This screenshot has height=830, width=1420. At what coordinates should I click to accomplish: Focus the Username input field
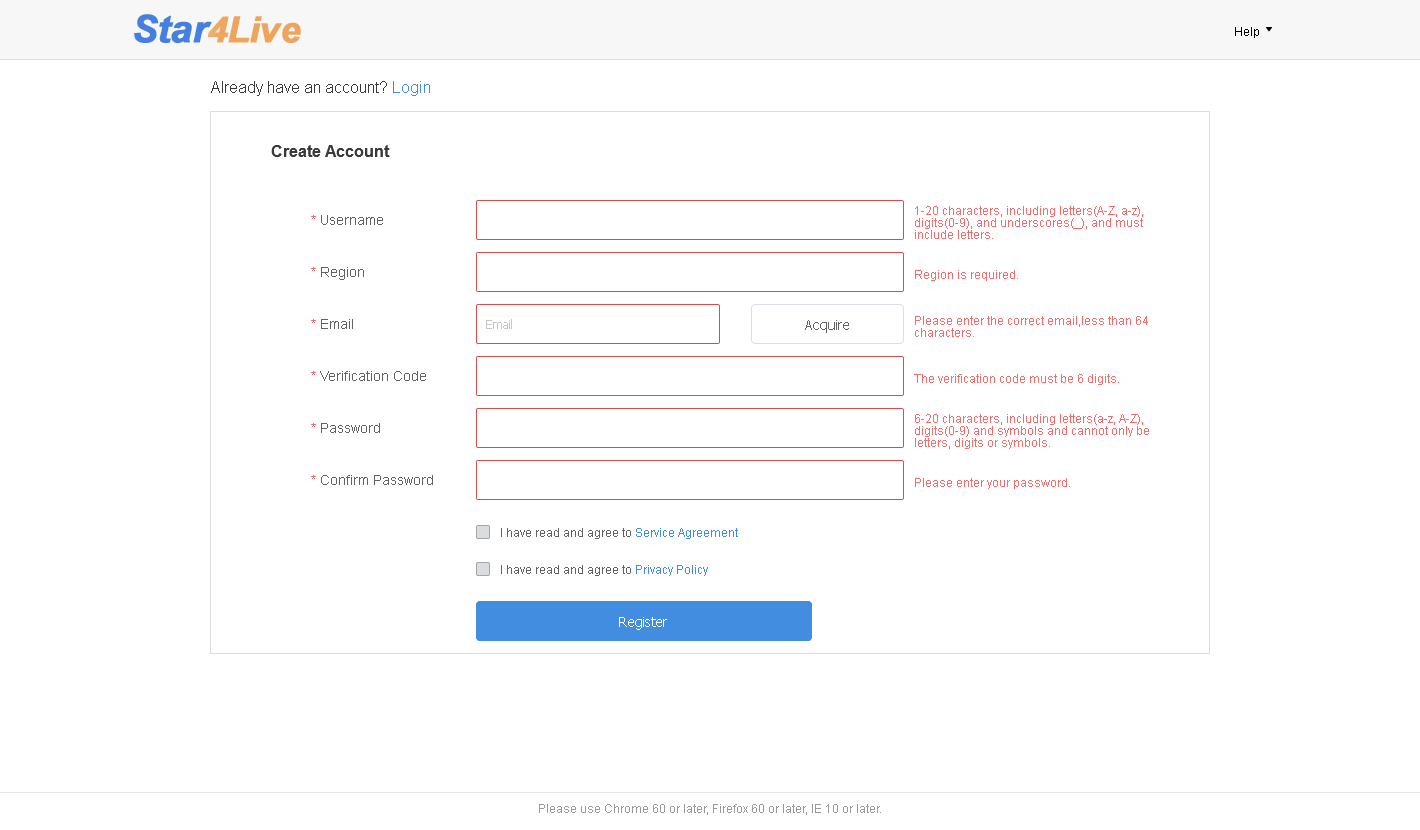[x=690, y=220]
